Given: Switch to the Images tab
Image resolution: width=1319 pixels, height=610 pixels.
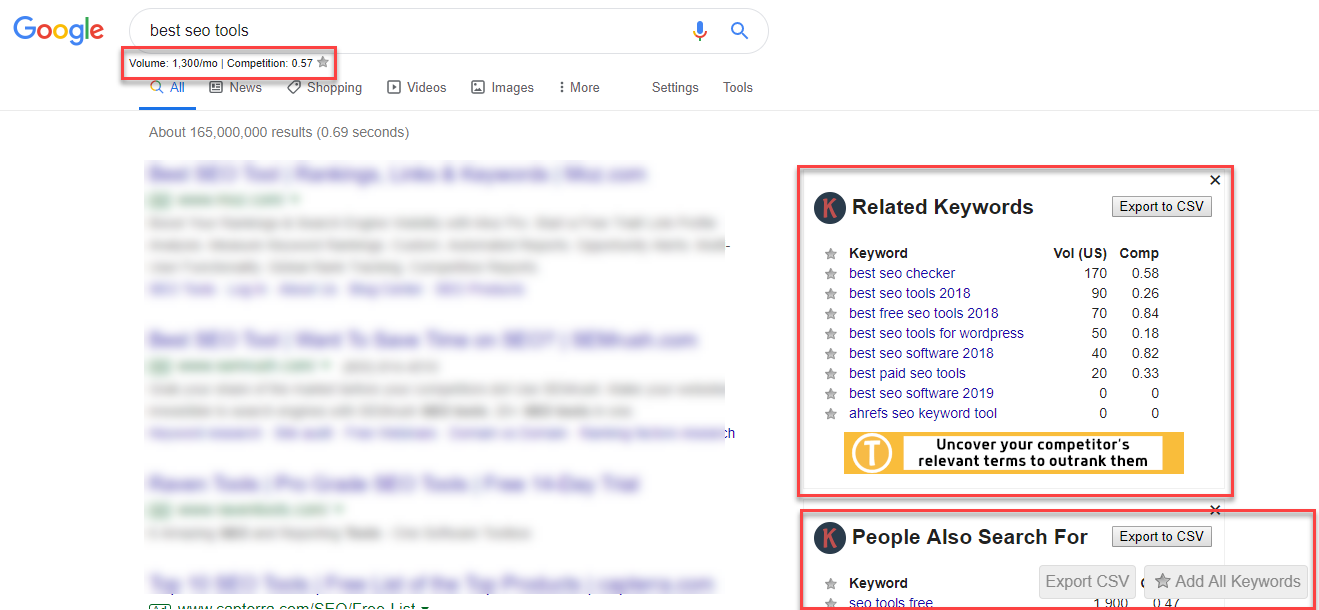Looking at the screenshot, I should point(502,88).
